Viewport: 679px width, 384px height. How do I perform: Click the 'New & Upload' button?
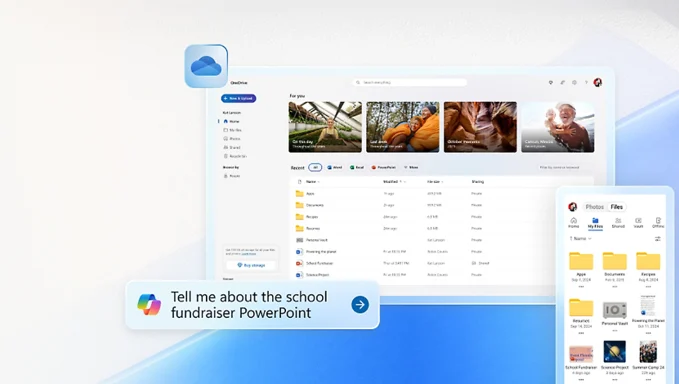239,98
